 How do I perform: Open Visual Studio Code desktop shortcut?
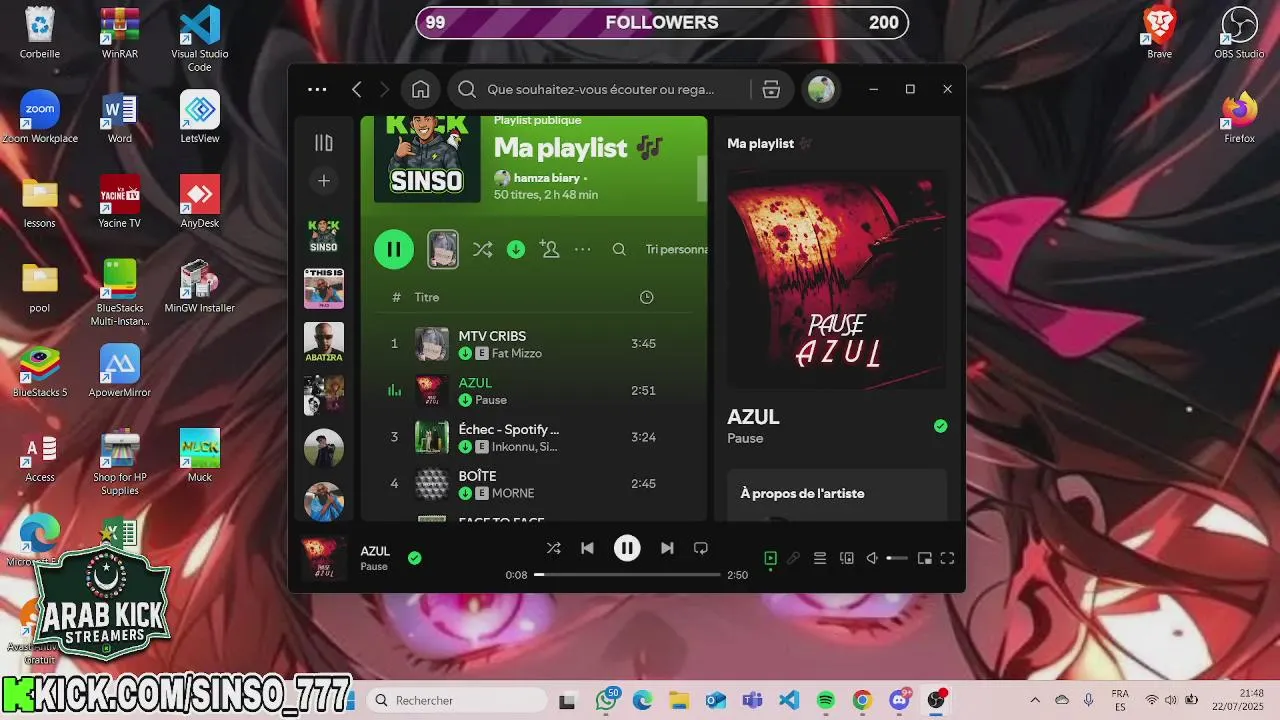(200, 40)
